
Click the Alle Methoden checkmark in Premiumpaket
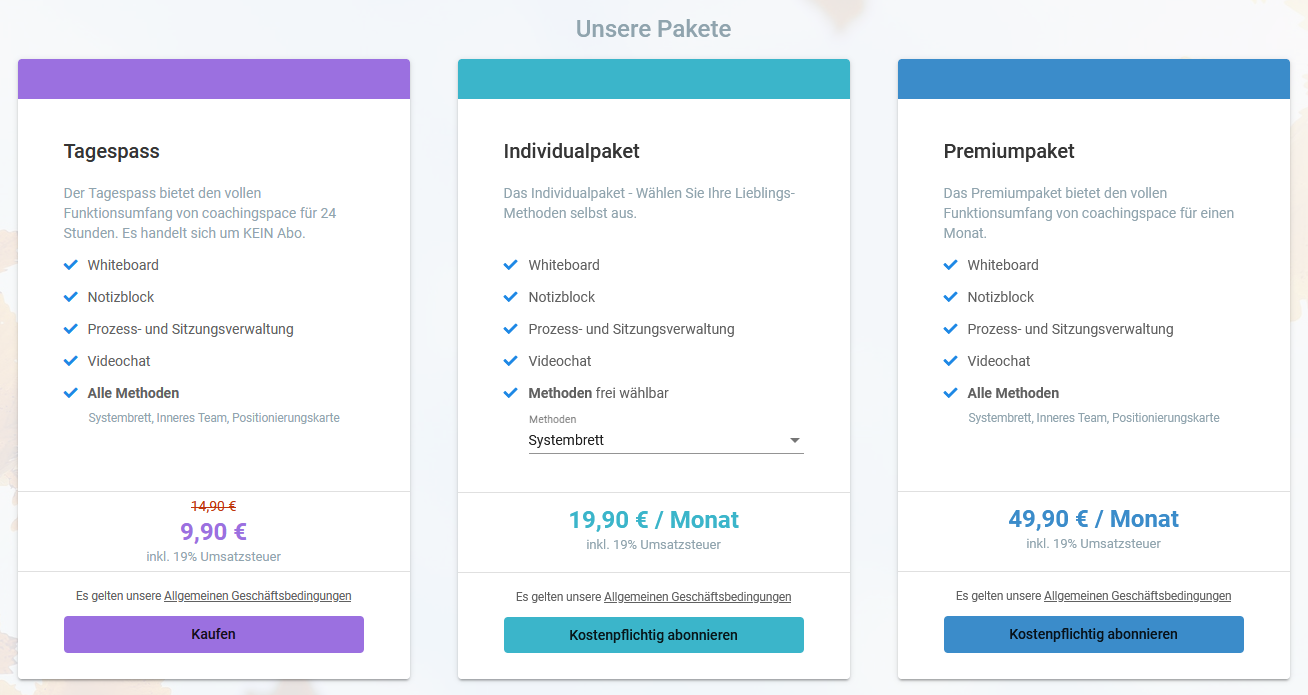(x=950, y=393)
